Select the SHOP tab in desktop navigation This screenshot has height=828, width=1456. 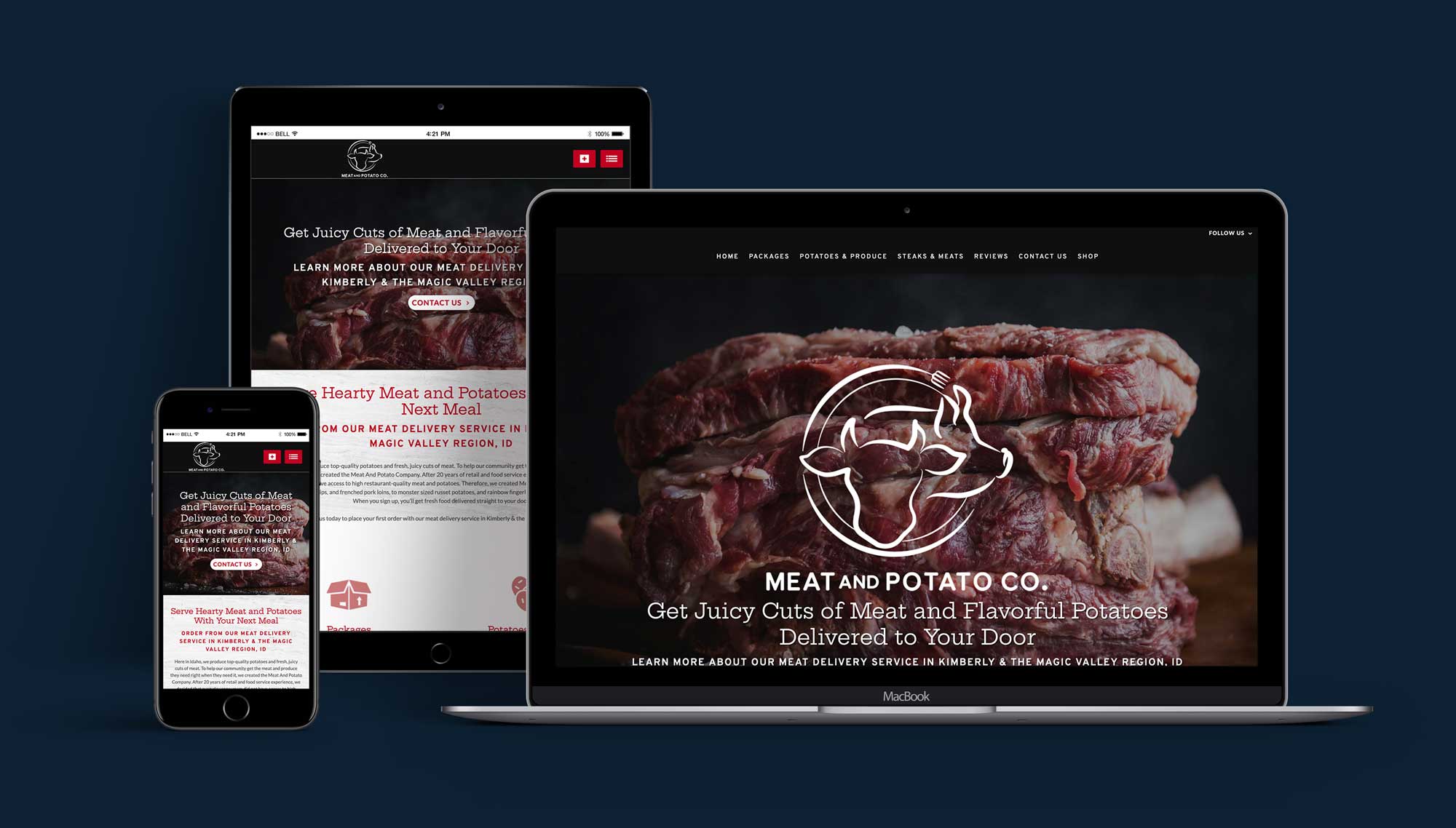[1088, 256]
